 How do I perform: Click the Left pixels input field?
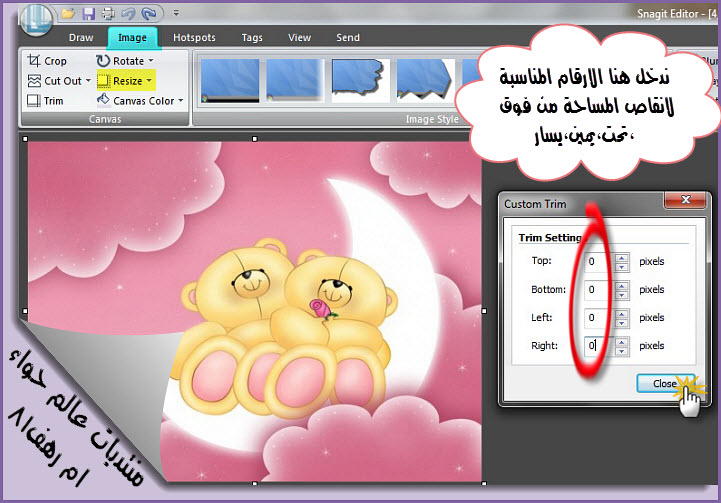[597, 317]
